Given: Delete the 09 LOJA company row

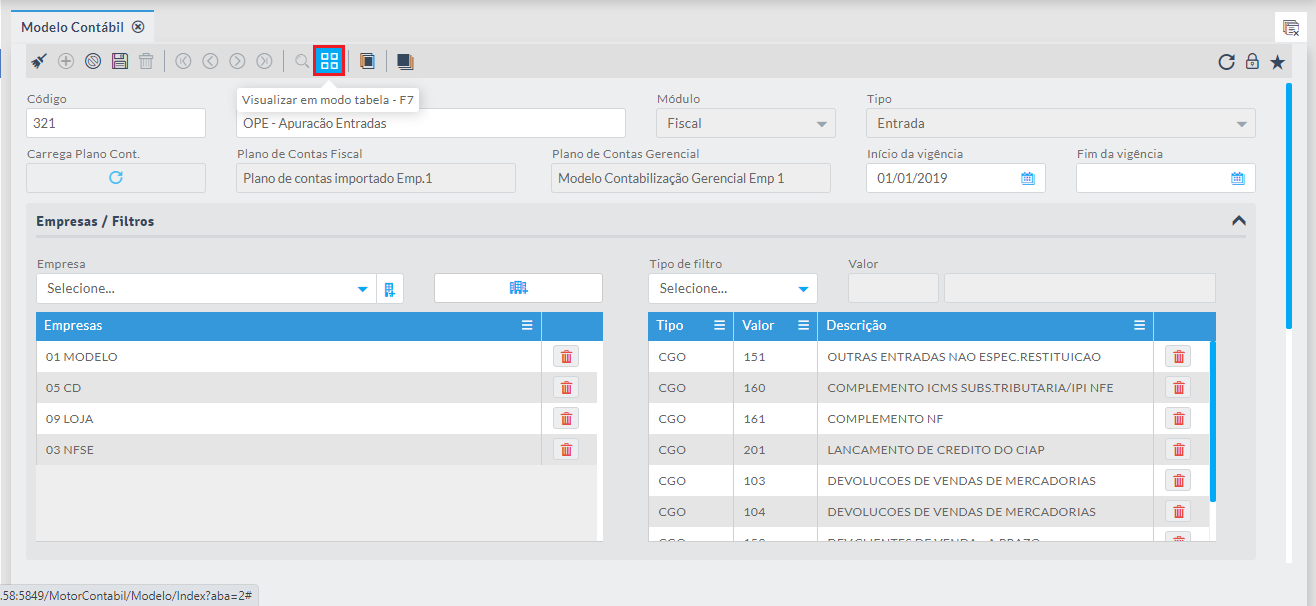Looking at the screenshot, I should click(566, 419).
